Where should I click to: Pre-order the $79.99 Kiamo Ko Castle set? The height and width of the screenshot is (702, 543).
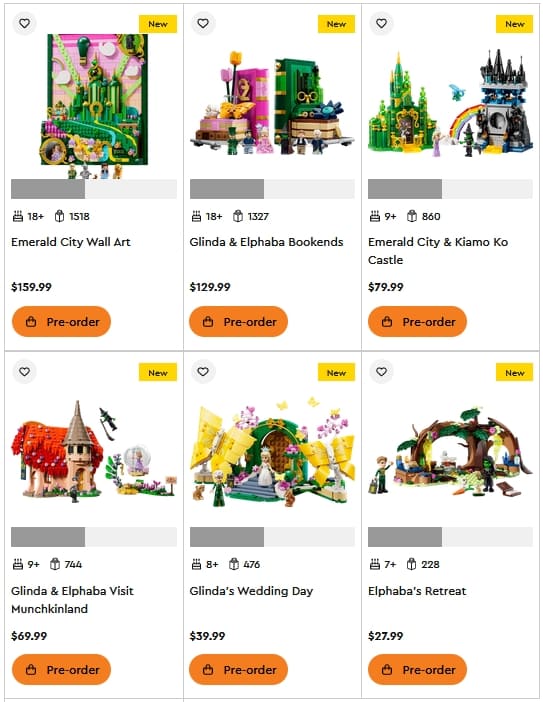click(417, 321)
